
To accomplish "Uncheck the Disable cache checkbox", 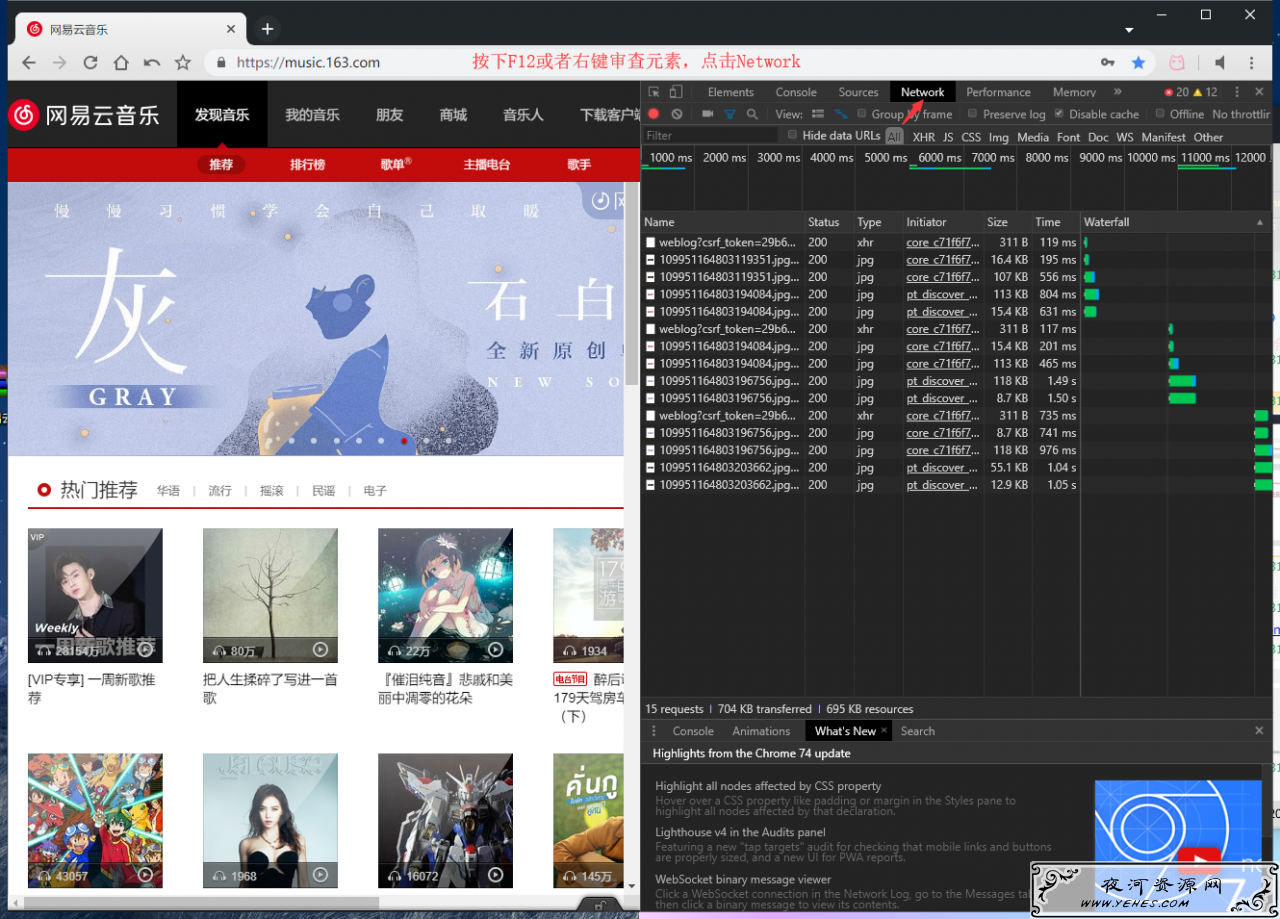I will pos(1059,114).
